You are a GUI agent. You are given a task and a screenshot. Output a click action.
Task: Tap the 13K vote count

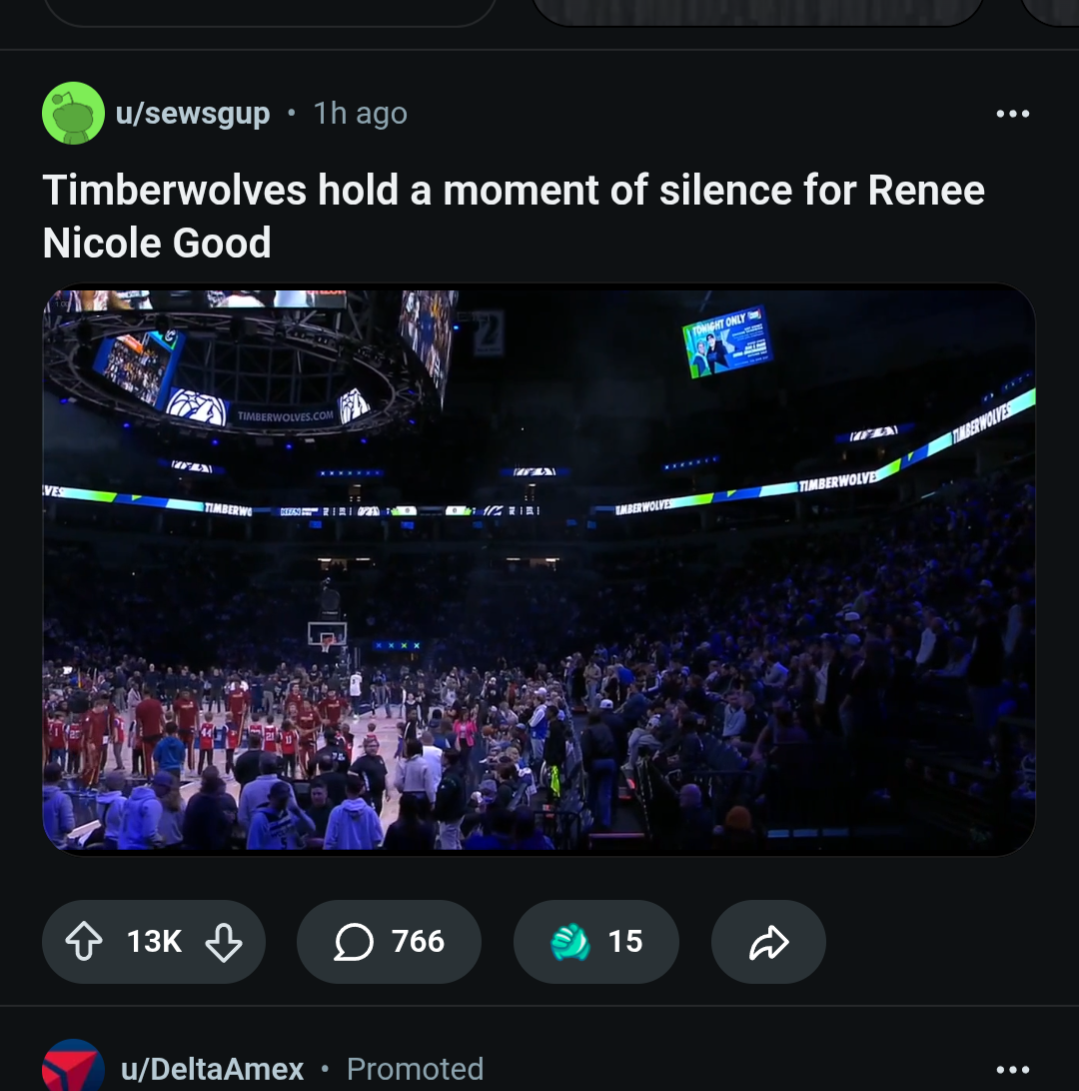[154, 942]
